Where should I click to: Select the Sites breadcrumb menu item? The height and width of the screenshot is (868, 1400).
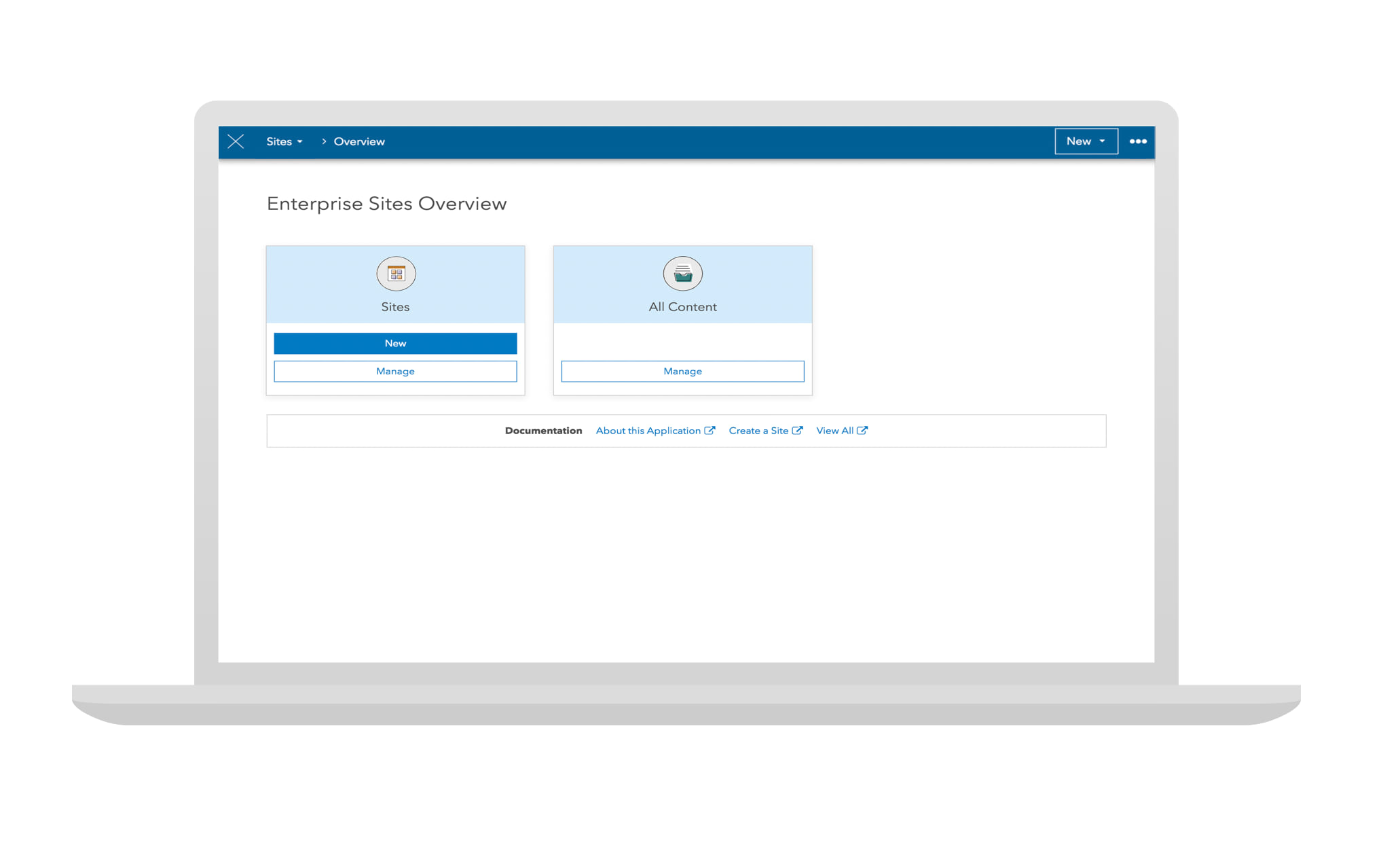coord(284,141)
